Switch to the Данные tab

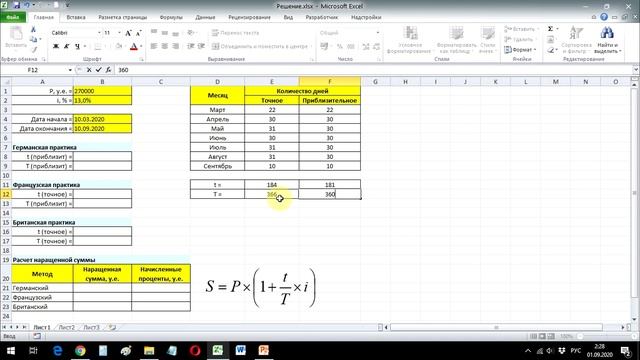205,17
